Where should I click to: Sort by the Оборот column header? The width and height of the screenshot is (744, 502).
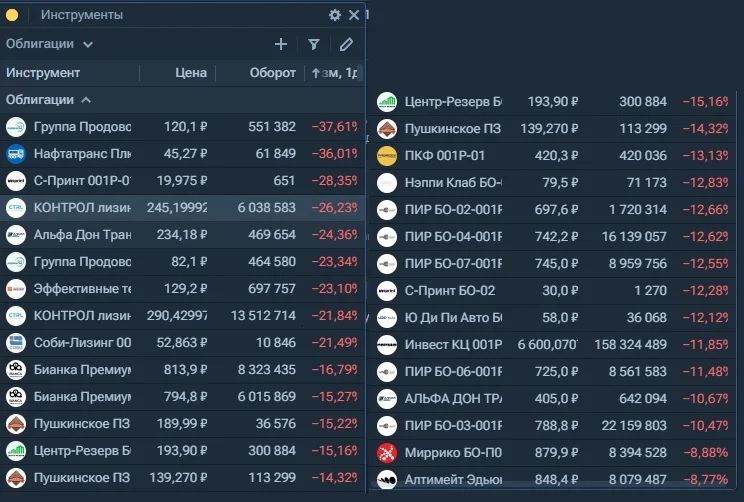point(272,73)
